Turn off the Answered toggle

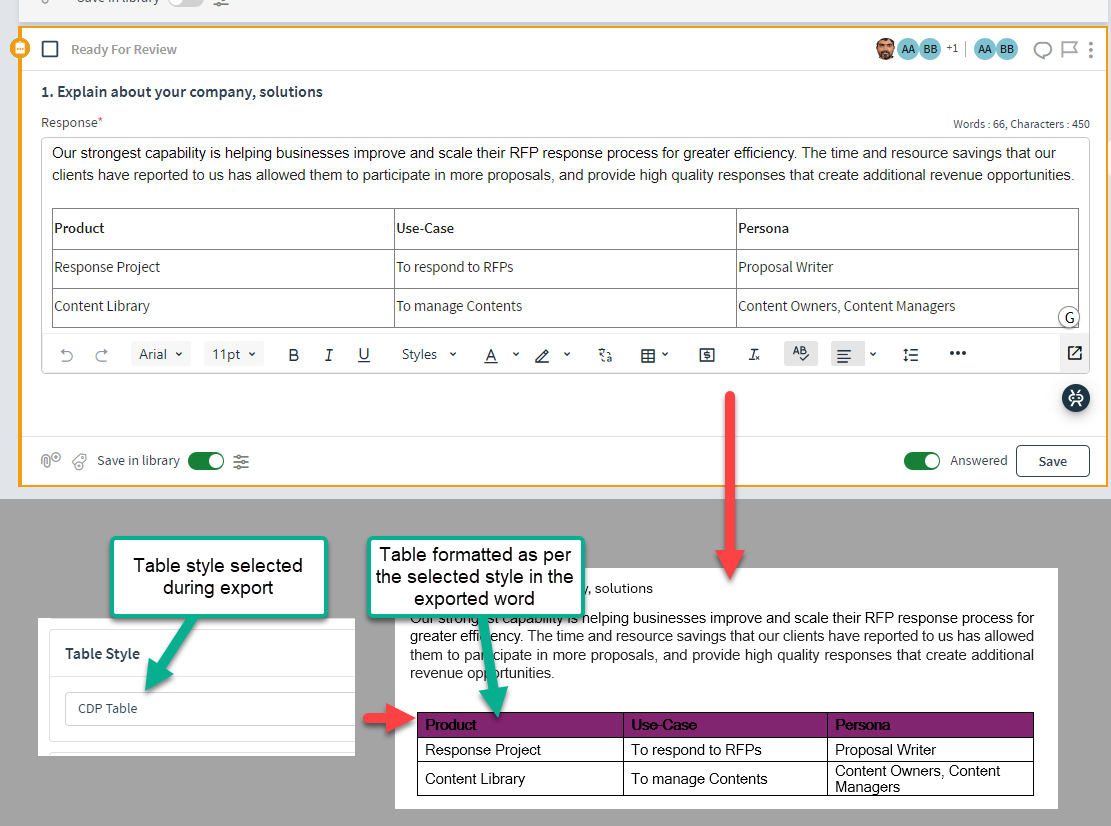pyautogui.click(x=922, y=461)
